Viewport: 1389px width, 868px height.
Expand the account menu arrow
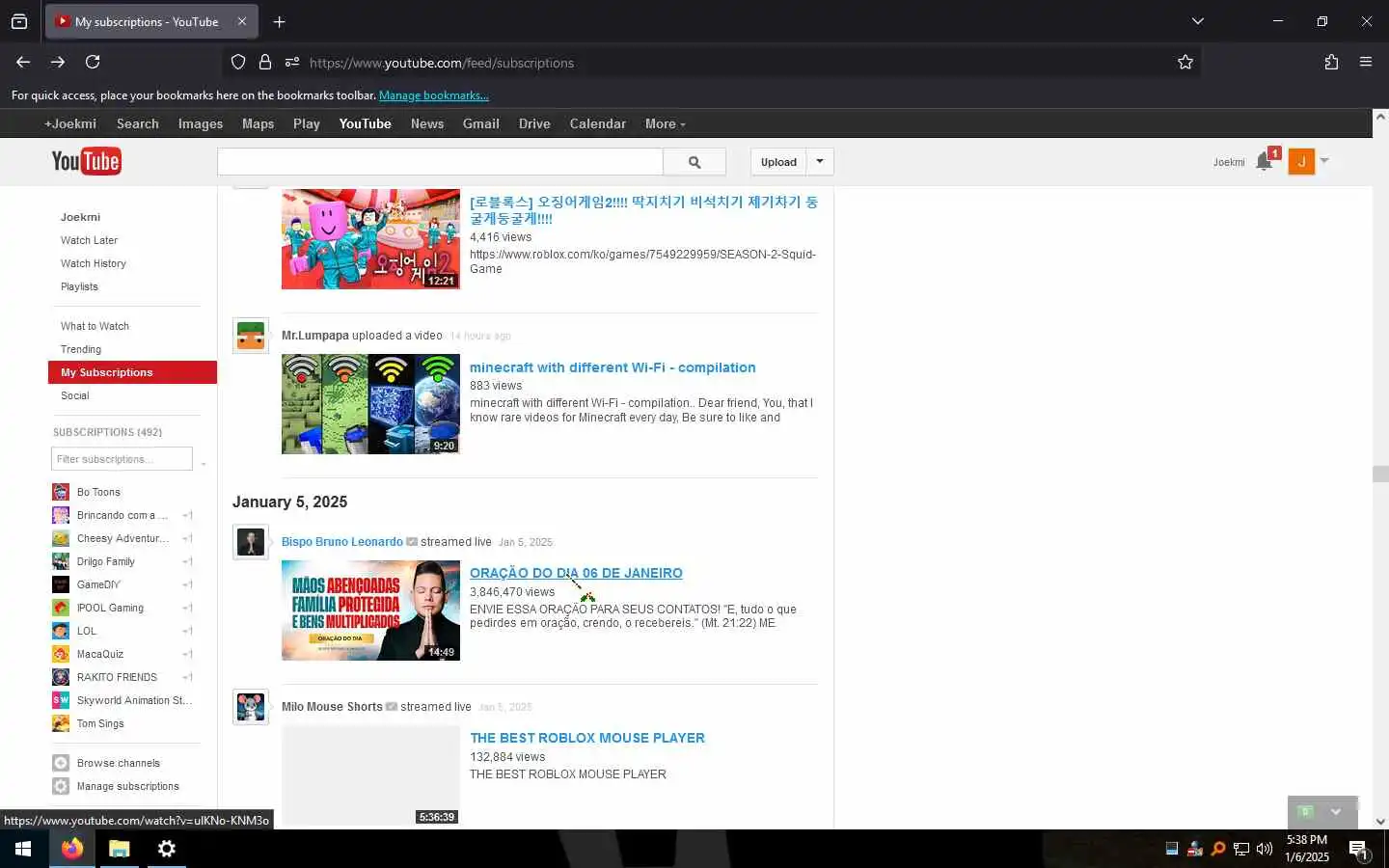click(1324, 161)
